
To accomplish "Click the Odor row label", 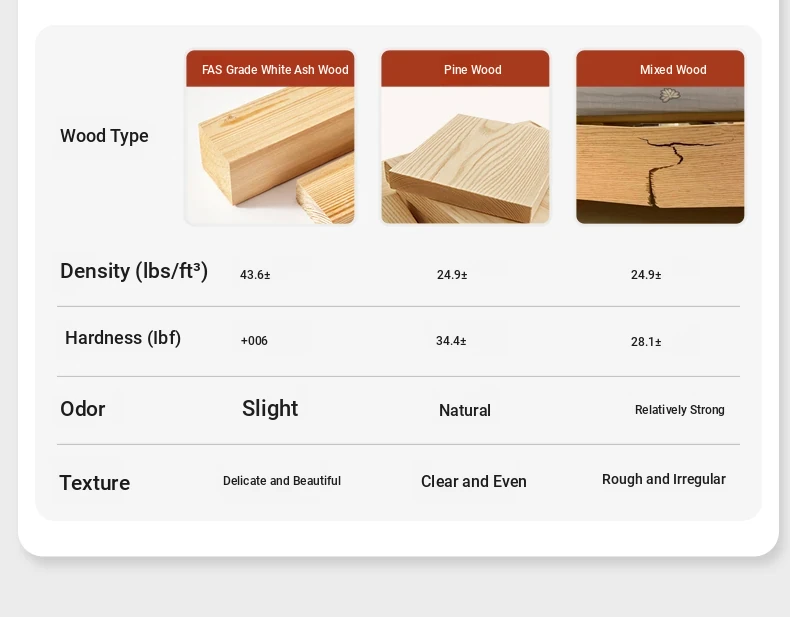I will coord(83,409).
